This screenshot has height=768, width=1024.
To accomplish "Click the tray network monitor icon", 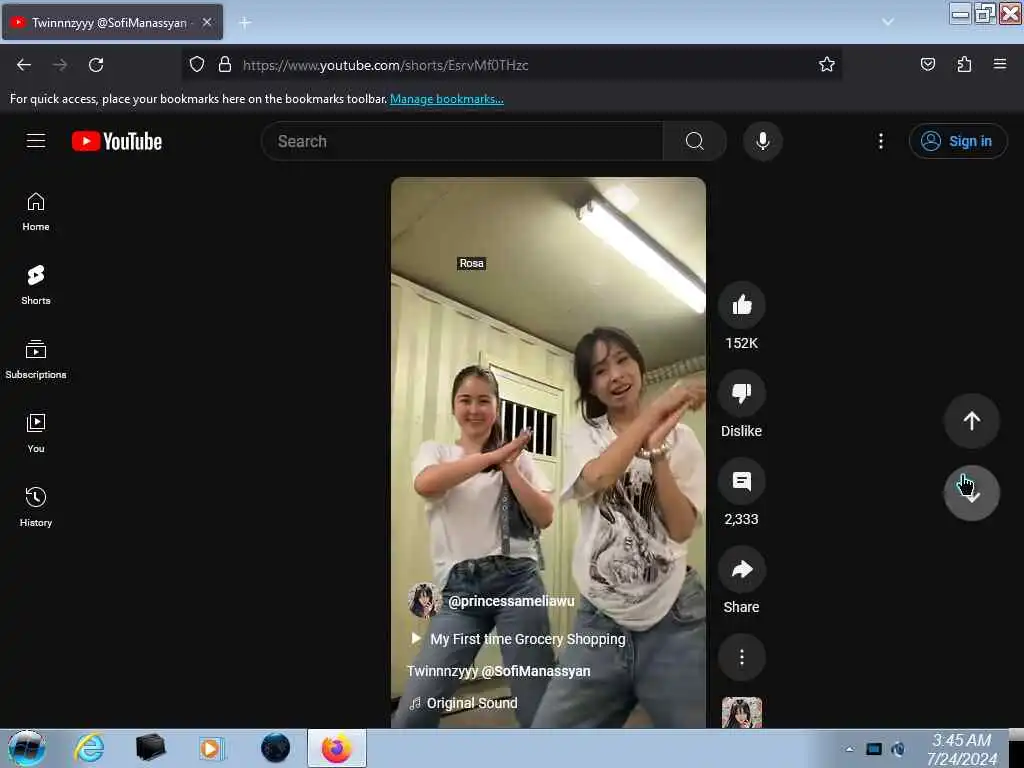I will [x=874, y=749].
